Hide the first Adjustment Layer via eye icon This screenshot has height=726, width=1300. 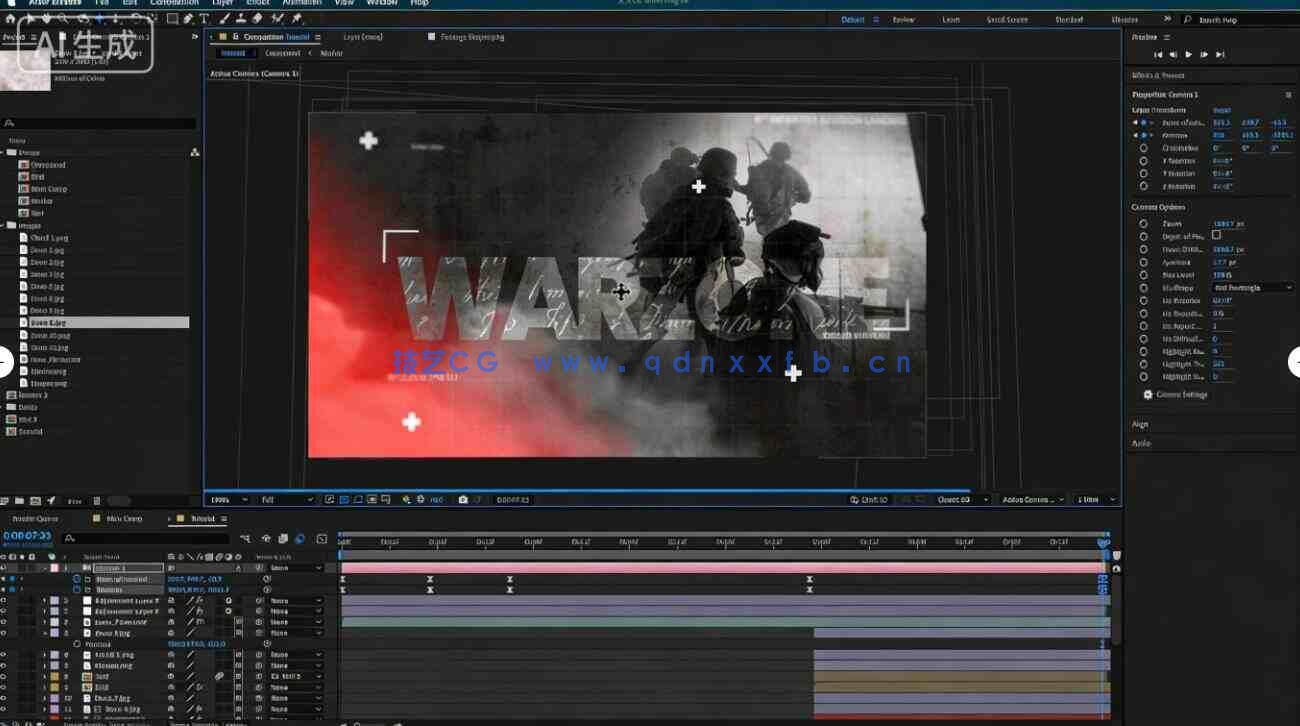[x=4, y=601]
